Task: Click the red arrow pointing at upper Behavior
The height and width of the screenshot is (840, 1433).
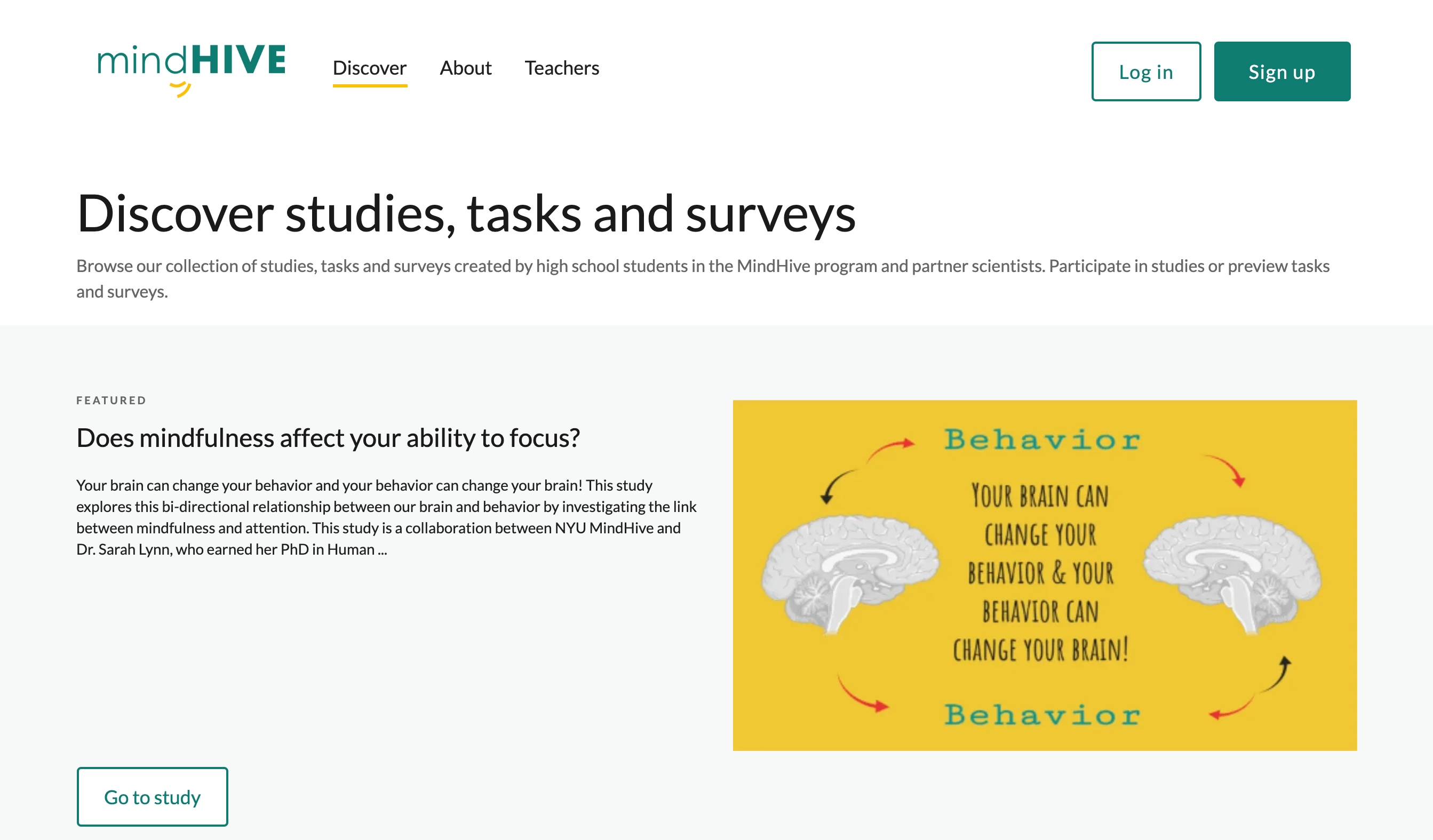Action: 890,451
